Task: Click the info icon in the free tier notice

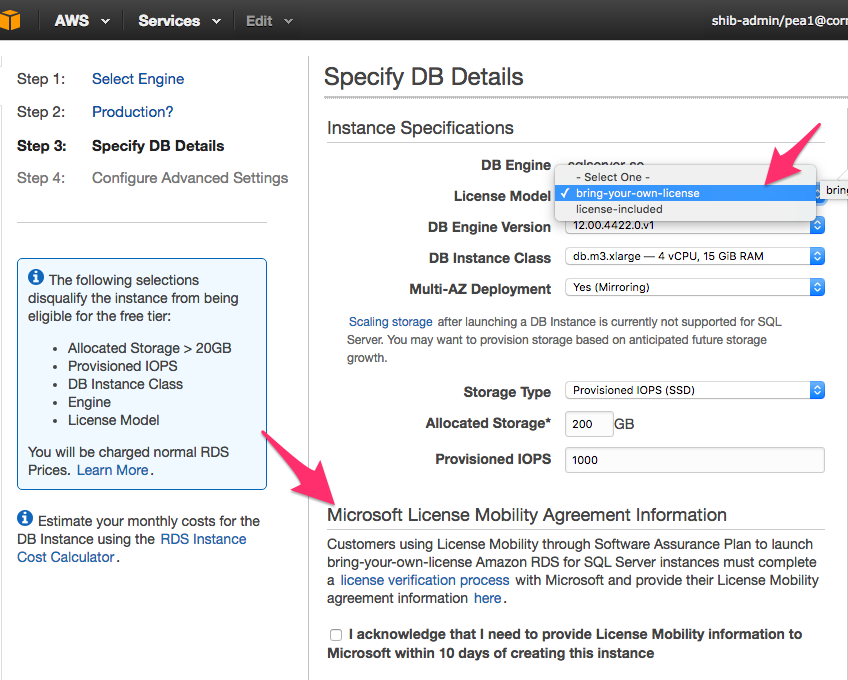Action: coord(36,277)
